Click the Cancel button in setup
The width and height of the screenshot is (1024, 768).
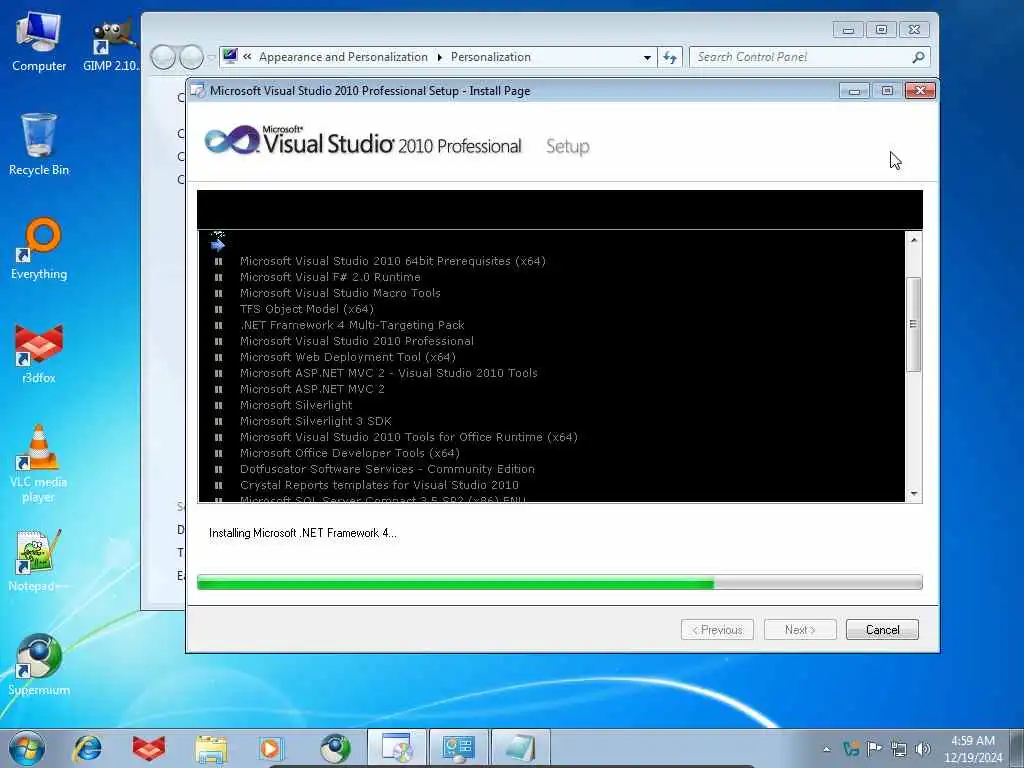pyautogui.click(x=882, y=630)
